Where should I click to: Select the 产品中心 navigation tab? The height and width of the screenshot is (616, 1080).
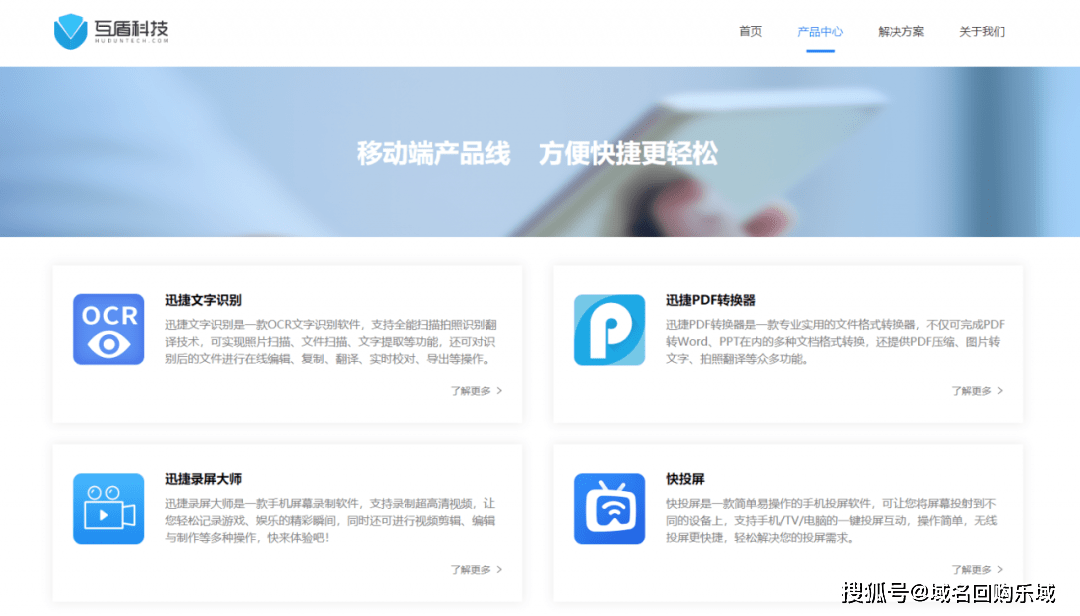tap(820, 32)
